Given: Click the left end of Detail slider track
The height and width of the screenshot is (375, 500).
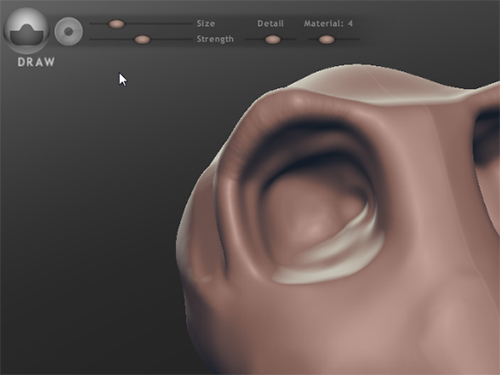Looking at the screenshot, I should click(x=248, y=40).
